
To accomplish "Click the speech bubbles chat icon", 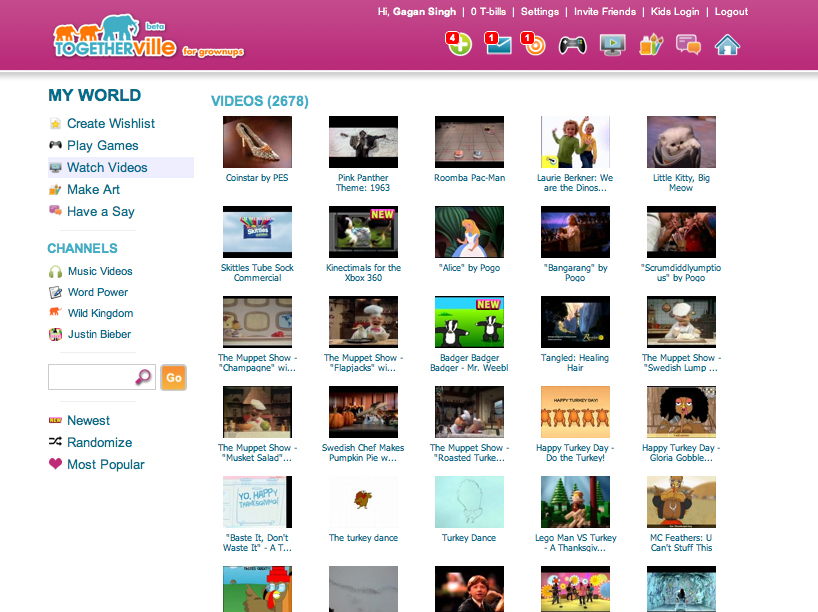I will (x=688, y=44).
